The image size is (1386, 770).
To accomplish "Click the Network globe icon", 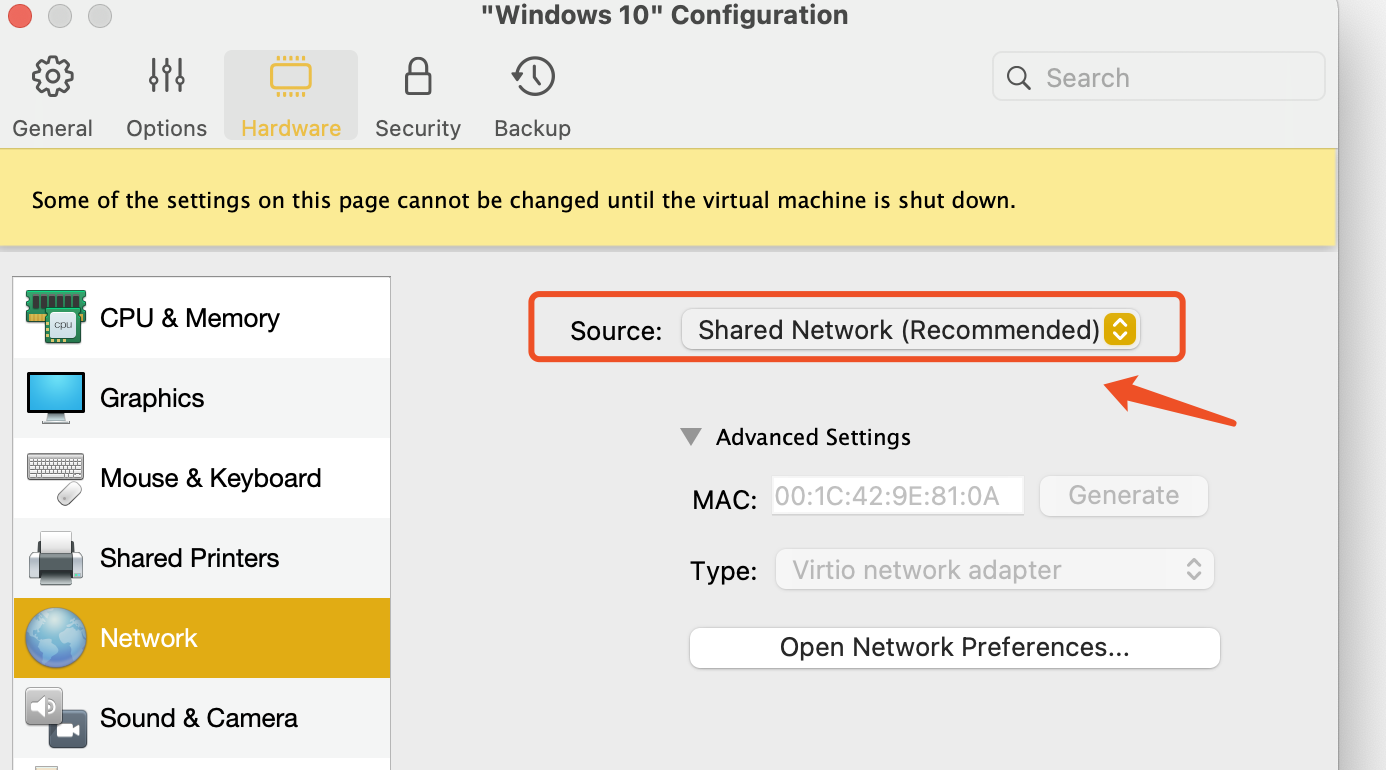I will (56, 638).
